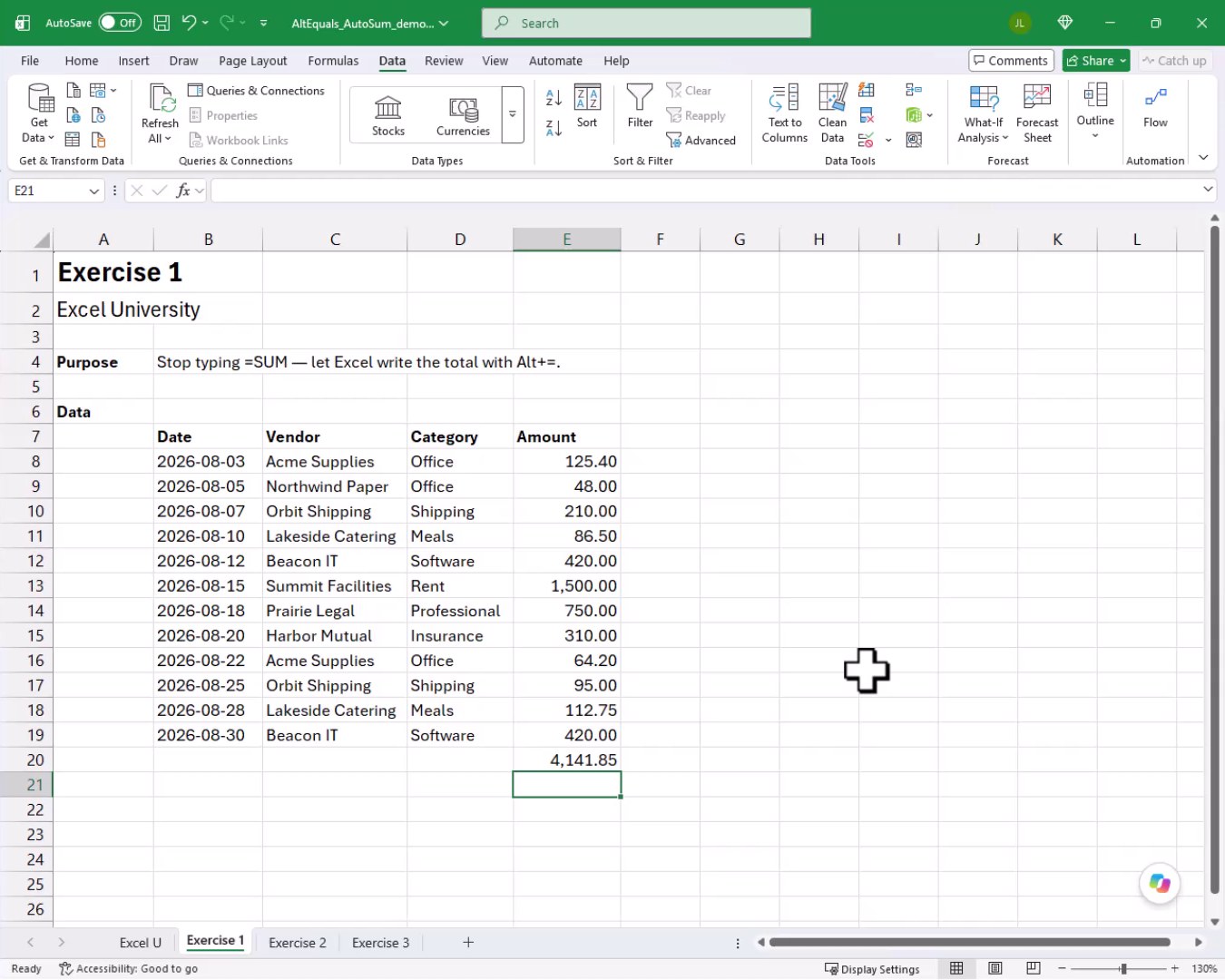Click the horizontal scrollbar thumb
The width and height of the screenshot is (1225, 980).
coord(970,942)
